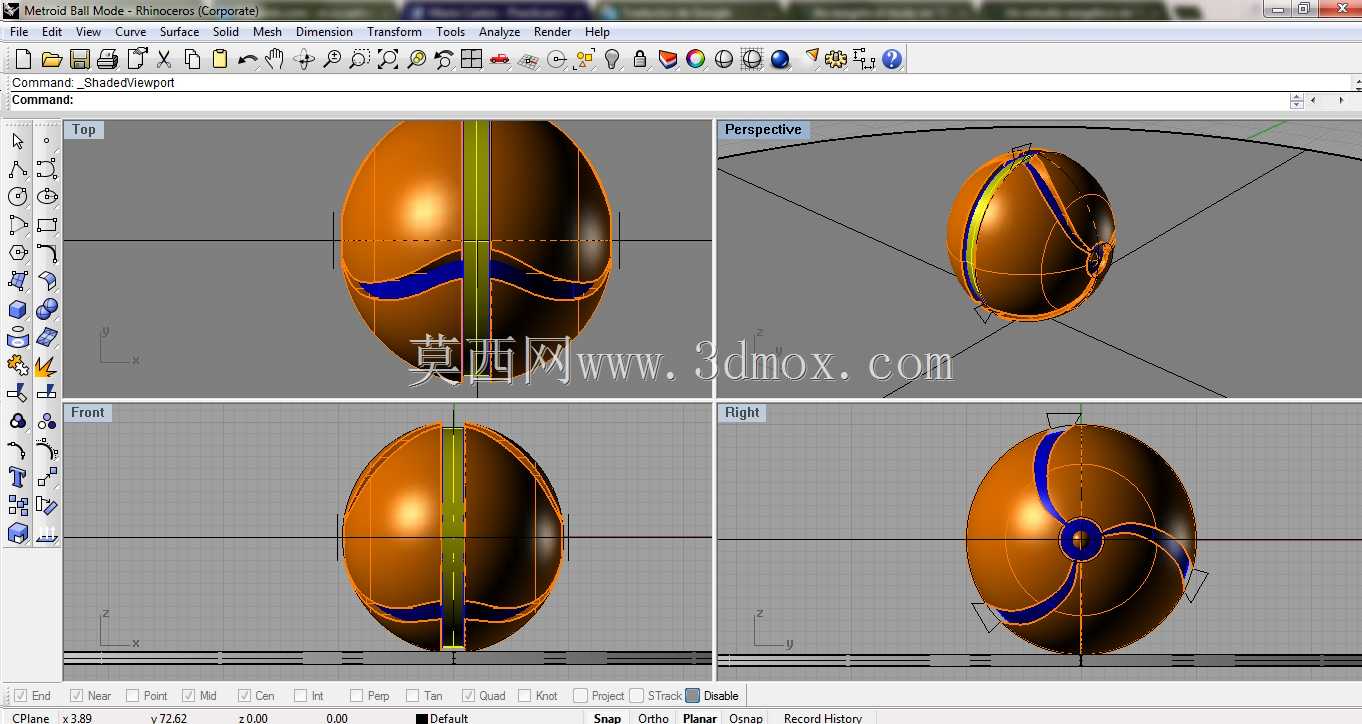Open the Render menu
This screenshot has height=724, width=1362.
pyautogui.click(x=553, y=32)
